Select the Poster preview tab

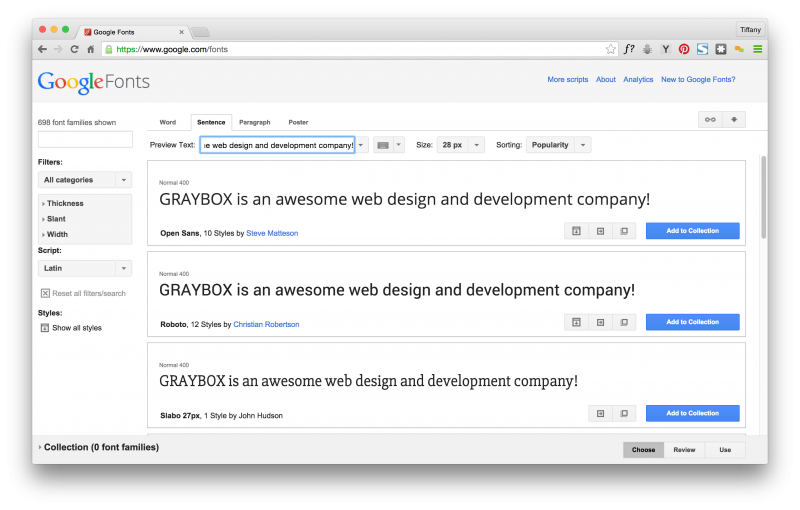(x=298, y=122)
